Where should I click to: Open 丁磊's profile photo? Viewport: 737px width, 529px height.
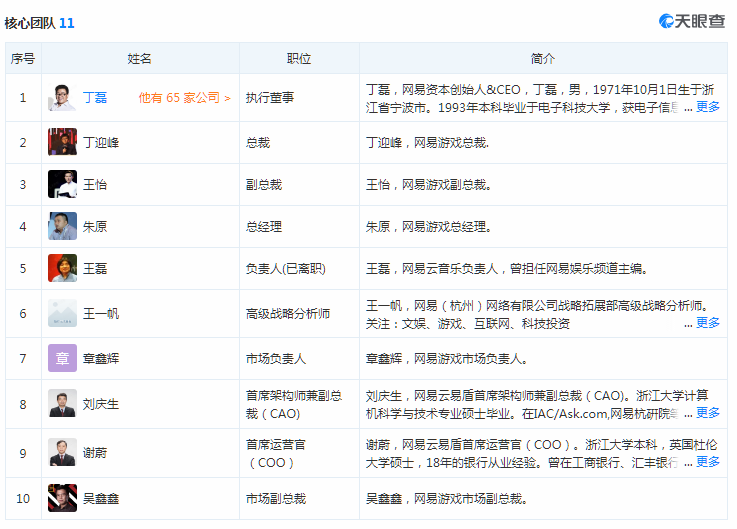62,98
